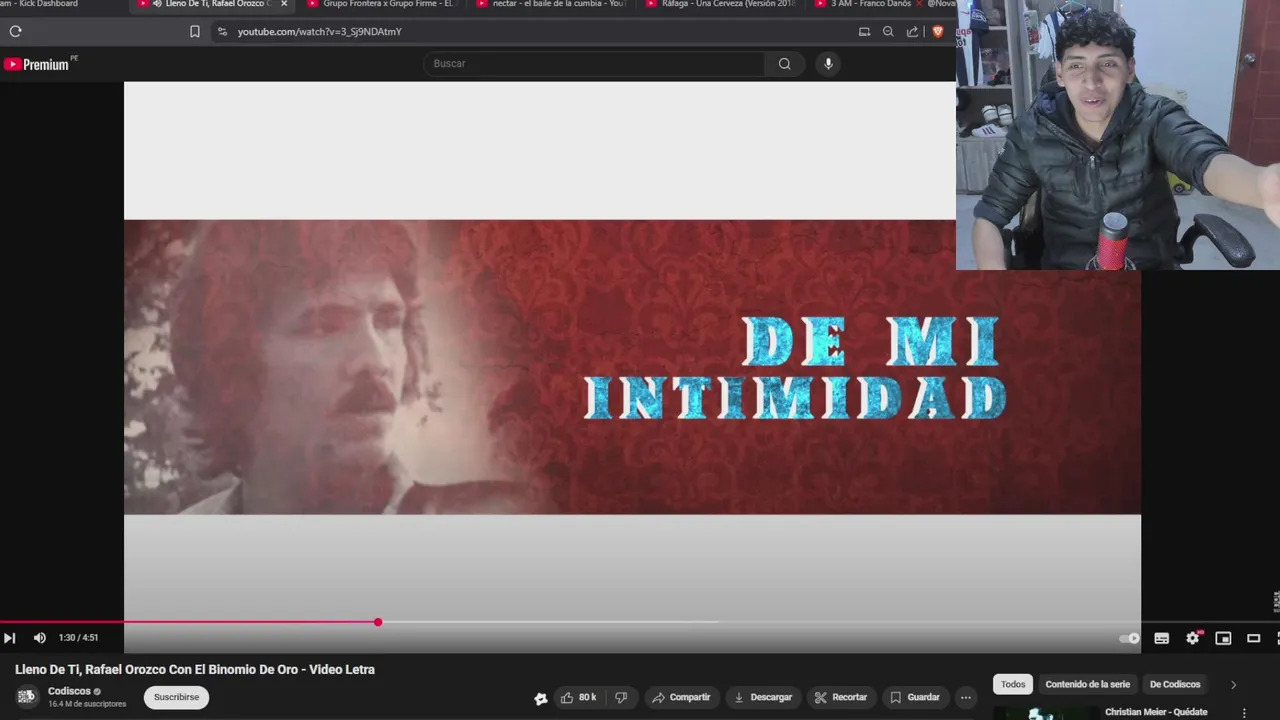This screenshot has width=1280, height=720.
Task: Open Grupo Frontera x Grupo Firme tab
Action: tap(382, 4)
